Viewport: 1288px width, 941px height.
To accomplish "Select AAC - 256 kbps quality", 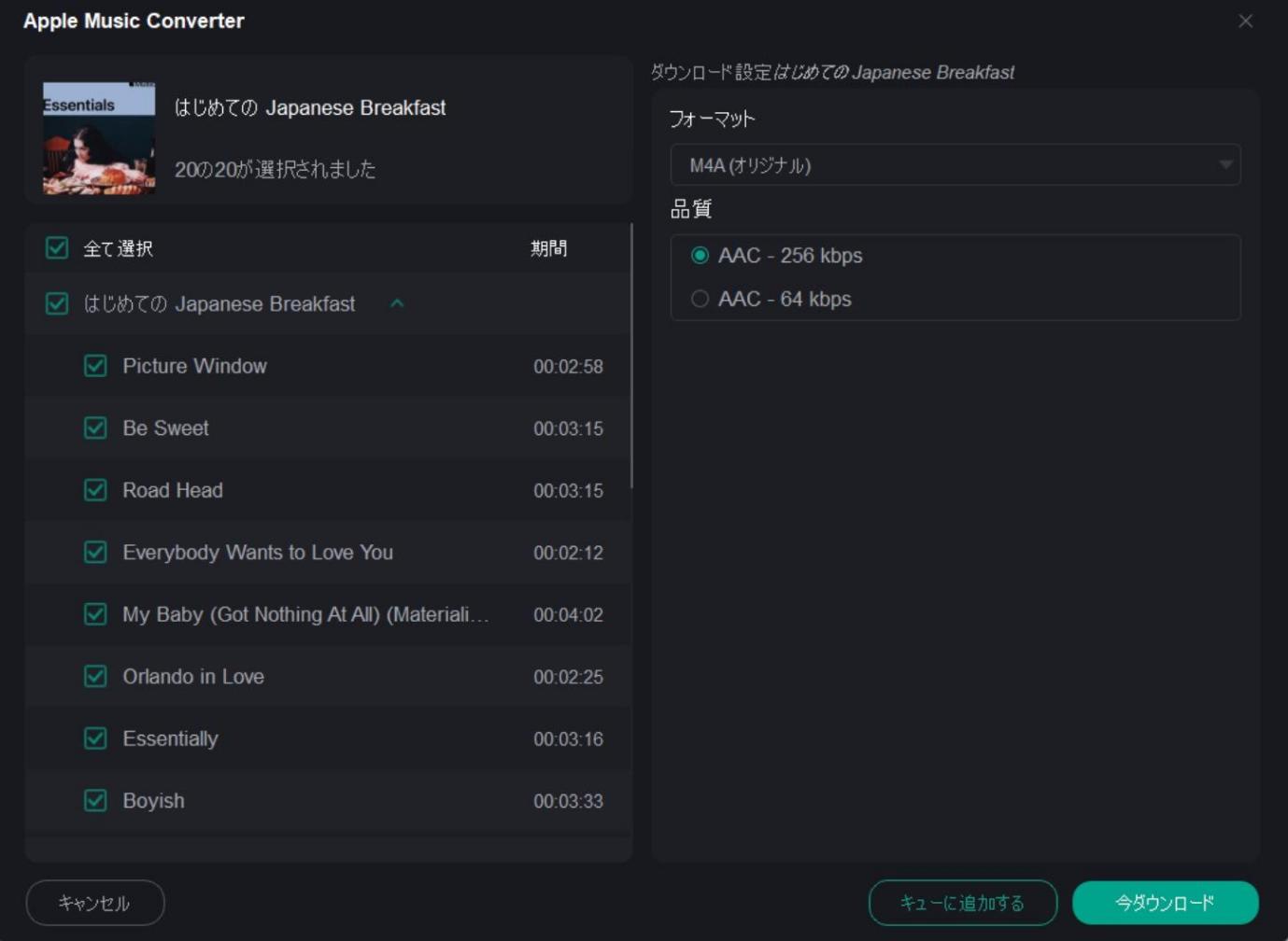I will [x=700, y=255].
